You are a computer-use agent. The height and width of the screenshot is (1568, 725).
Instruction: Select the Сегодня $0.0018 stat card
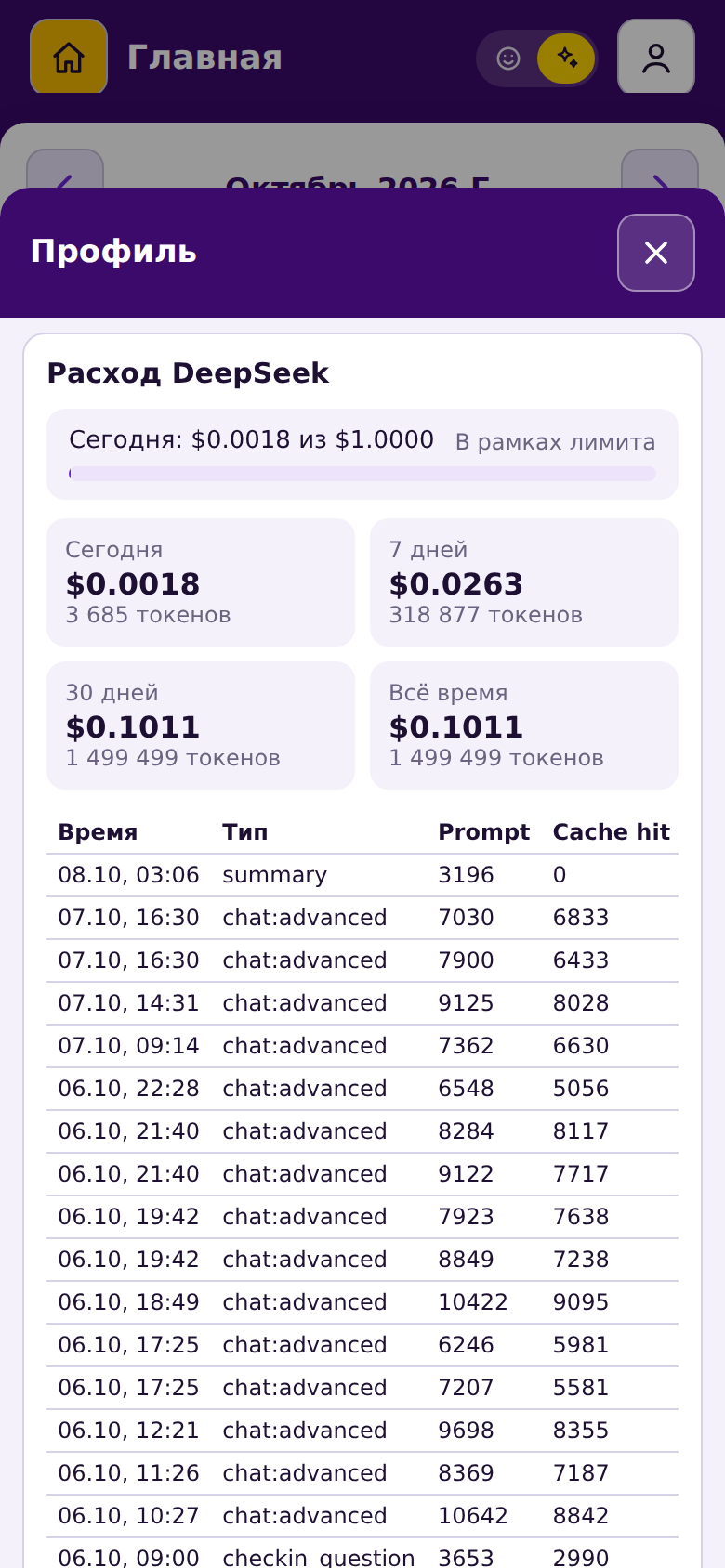pyautogui.click(x=201, y=582)
